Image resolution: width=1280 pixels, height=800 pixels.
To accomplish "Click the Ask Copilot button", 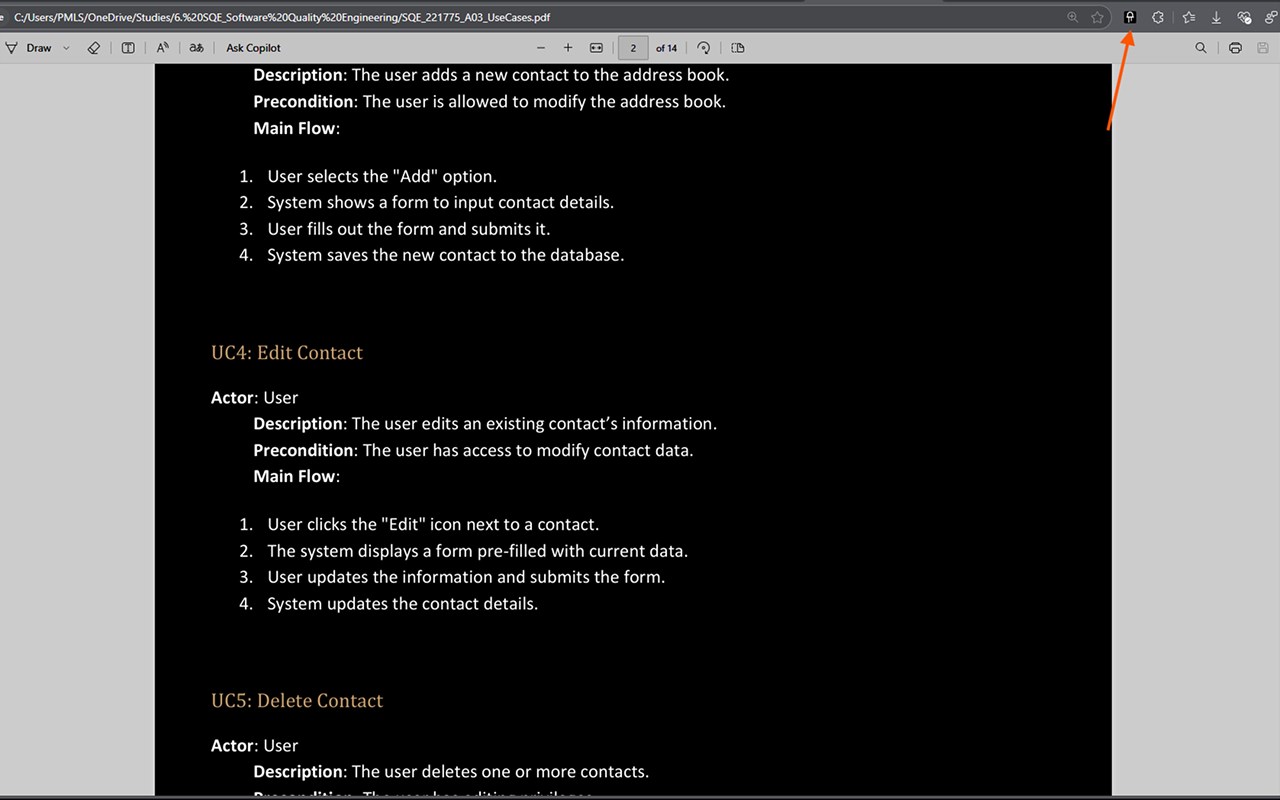I will pos(253,48).
